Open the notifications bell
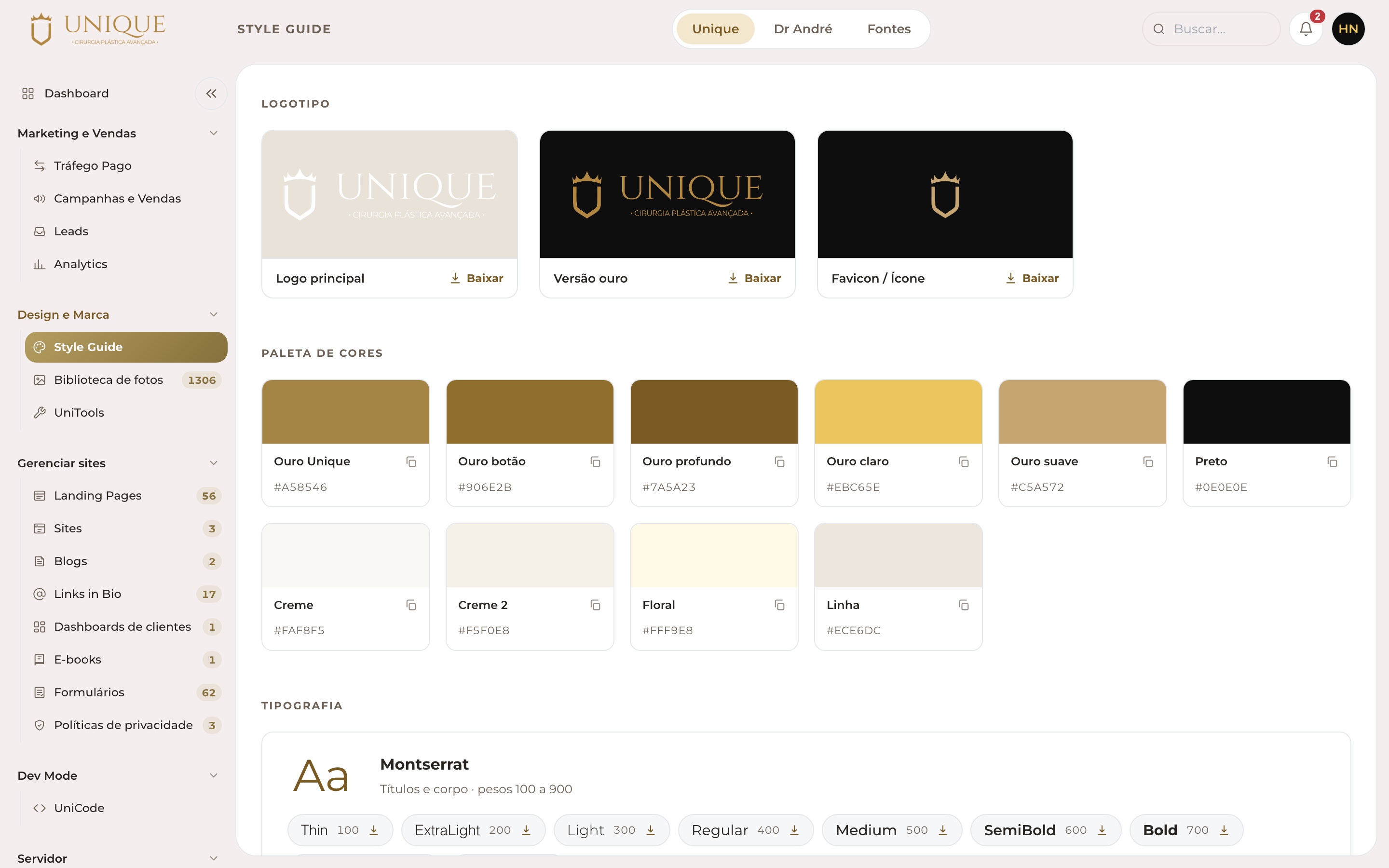Screen dimensions: 1389x868 pos(1305,29)
